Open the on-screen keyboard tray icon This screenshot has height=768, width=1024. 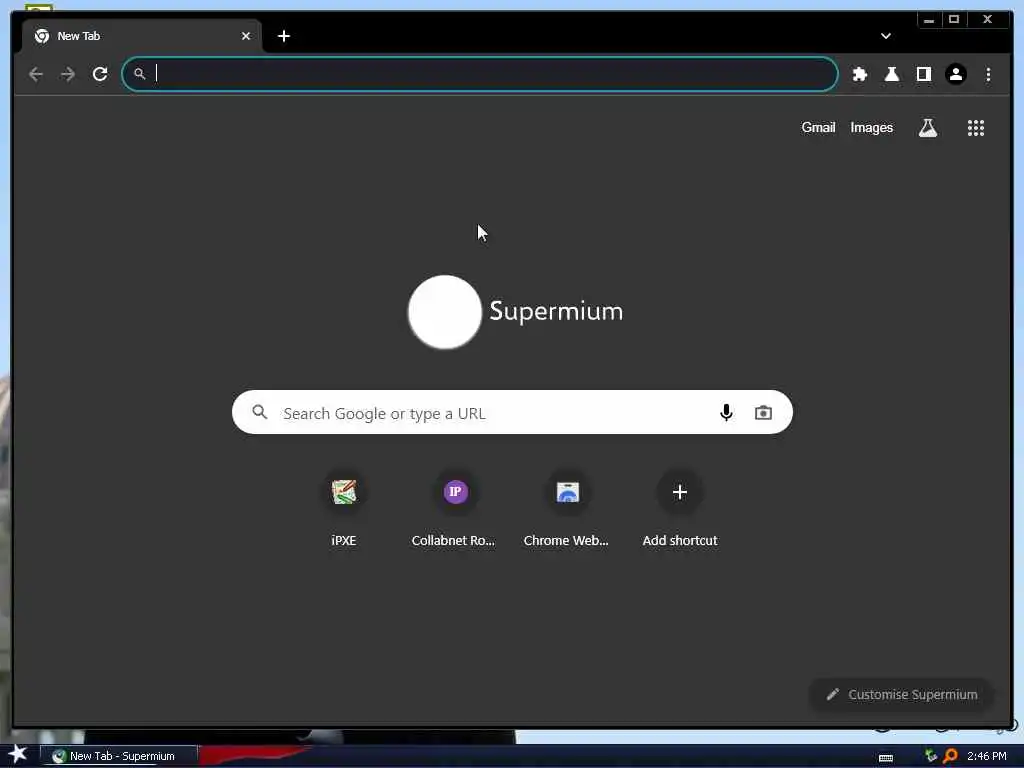pyautogui.click(x=886, y=757)
